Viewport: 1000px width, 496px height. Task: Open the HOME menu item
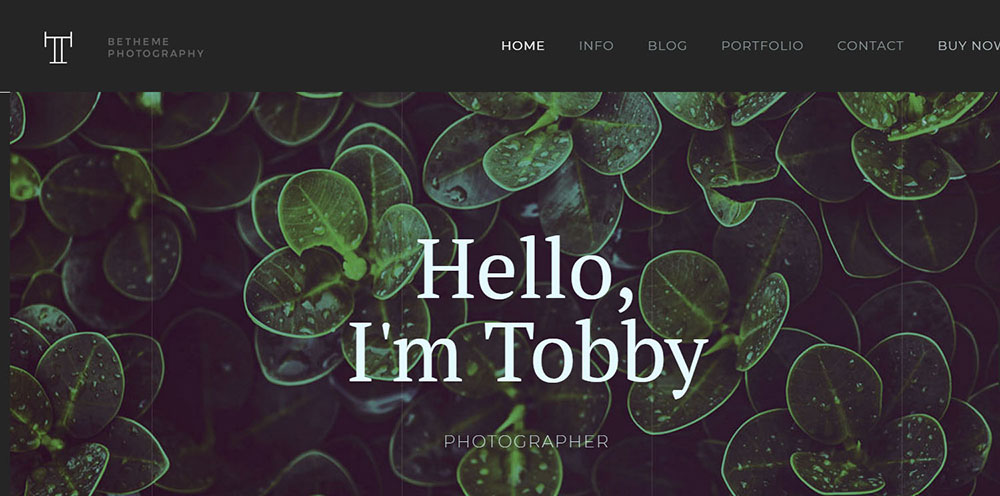(523, 46)
